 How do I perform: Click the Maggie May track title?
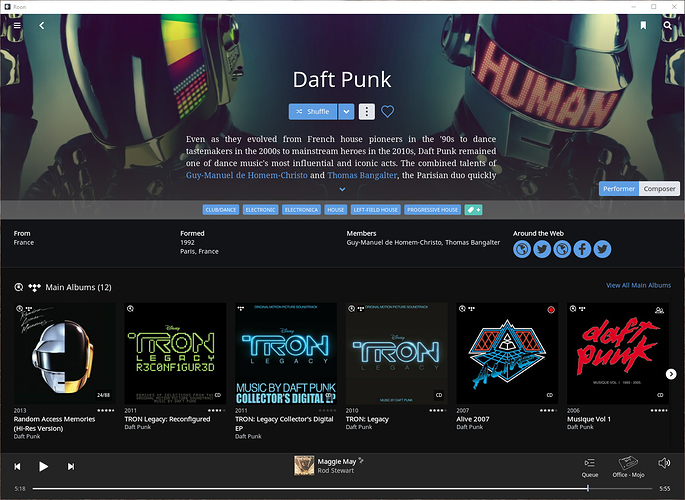(x=336, y=461)
